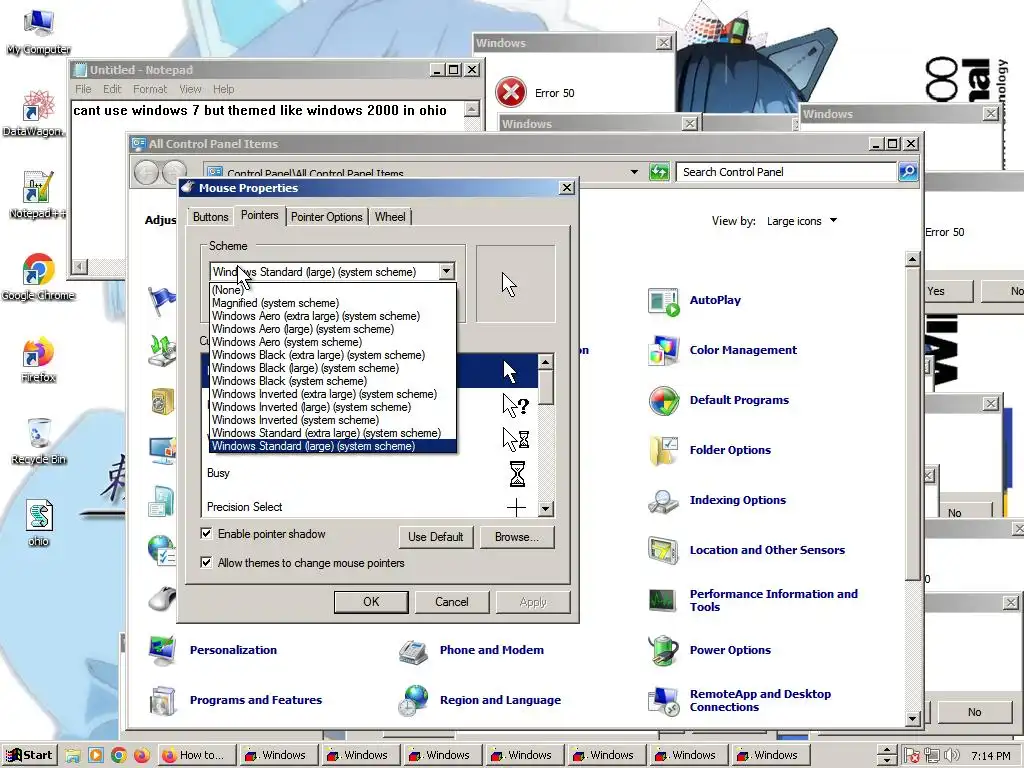Open Color Management icon
1024x768 pixels.
click(x=664, y=350)
